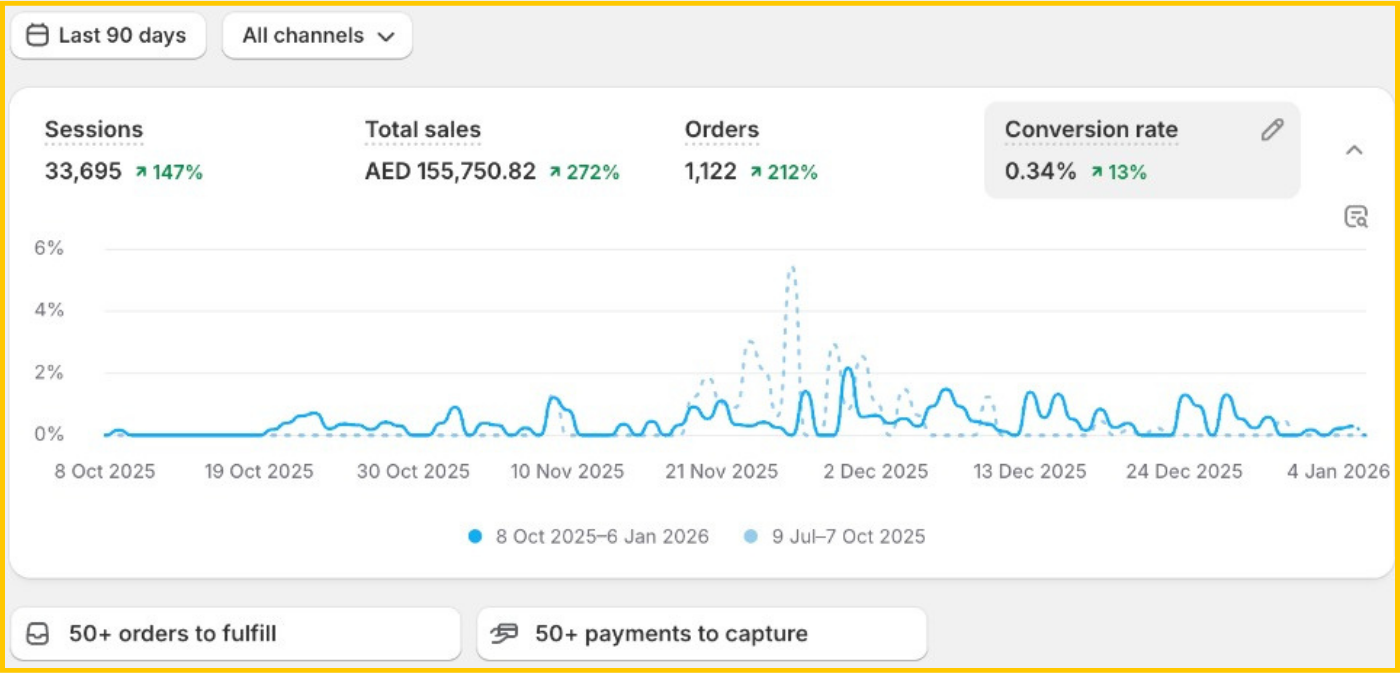Open the report view icon above chart

[x=1355, y=217]
